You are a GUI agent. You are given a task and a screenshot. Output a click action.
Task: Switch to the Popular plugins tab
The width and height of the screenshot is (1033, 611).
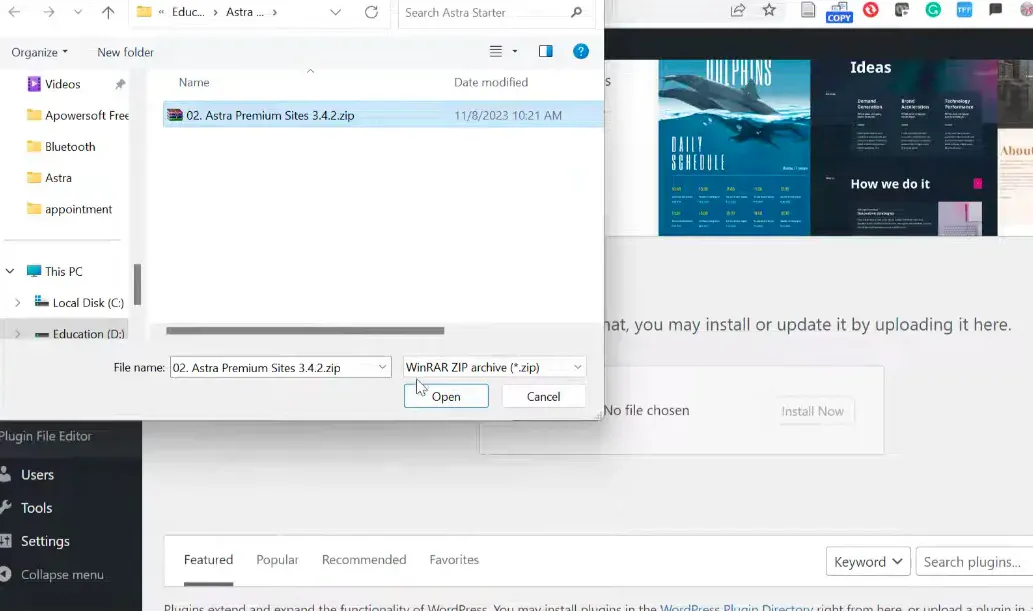(277, 560)
